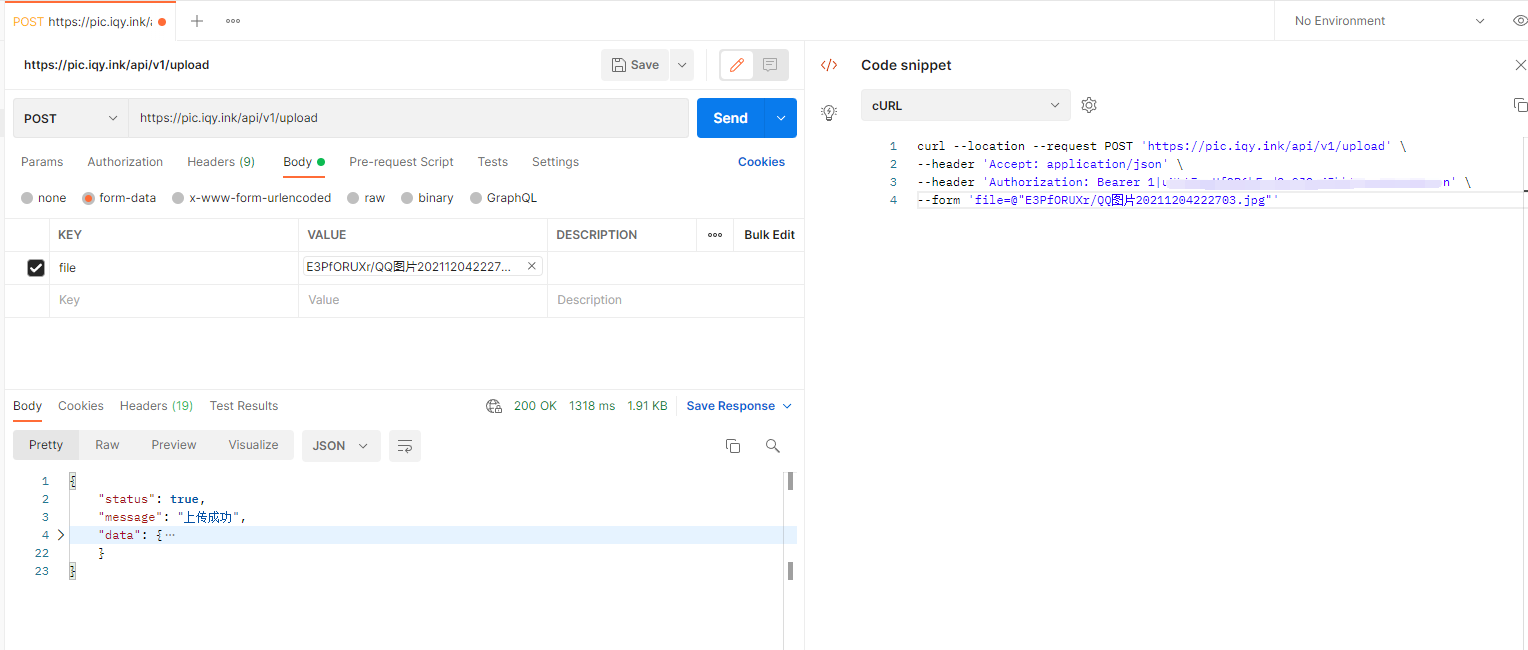Viewport: 1528px width, 650px height.
Task: Click the request title pic.iqy.ink/api/v1/upload
Action: tap(117, 65)
